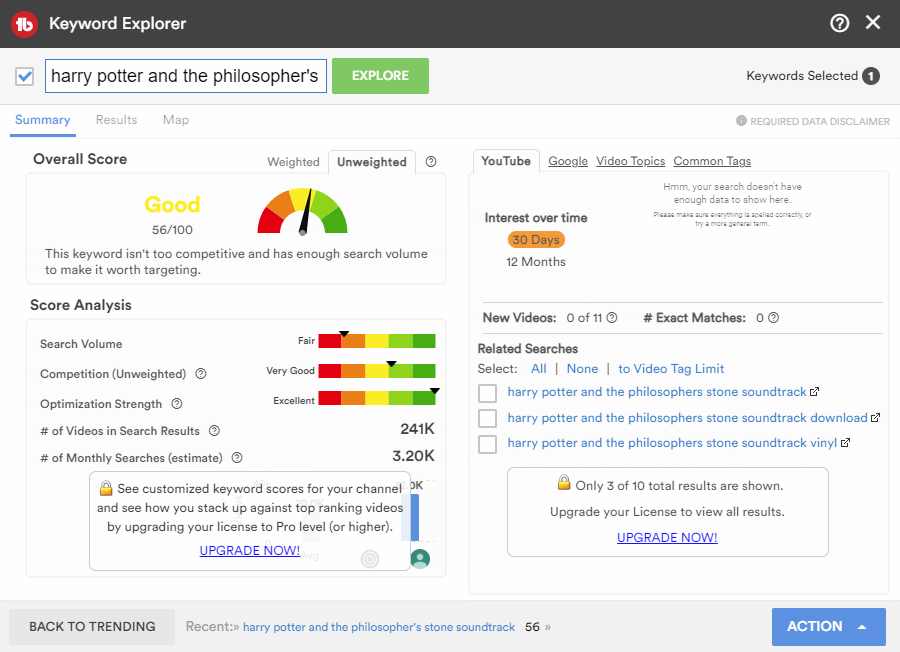Switch to Google data tab
Viewport: 900px width, 652px height.
click(x=568, y=161)
